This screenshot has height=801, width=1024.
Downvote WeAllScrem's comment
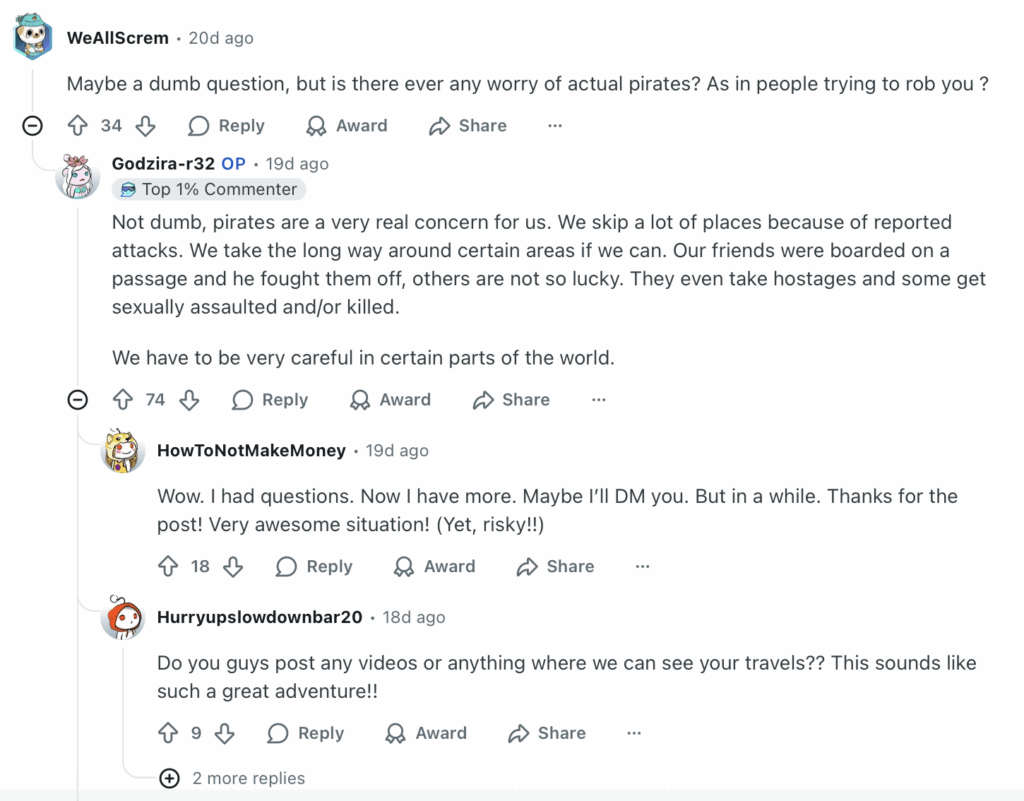pos(145,126)
